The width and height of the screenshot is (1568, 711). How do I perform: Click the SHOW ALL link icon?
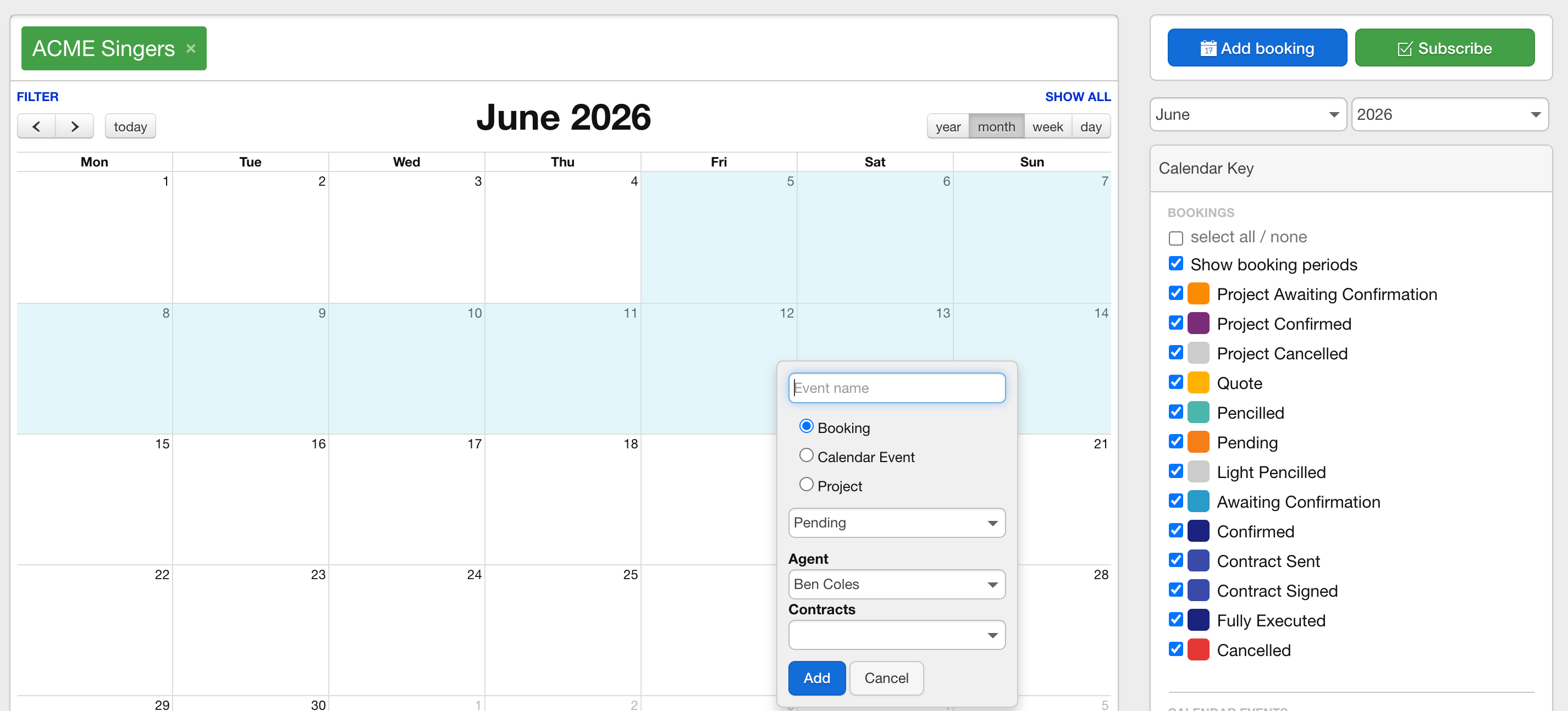pyautogui.click(x=1078, y=97)
